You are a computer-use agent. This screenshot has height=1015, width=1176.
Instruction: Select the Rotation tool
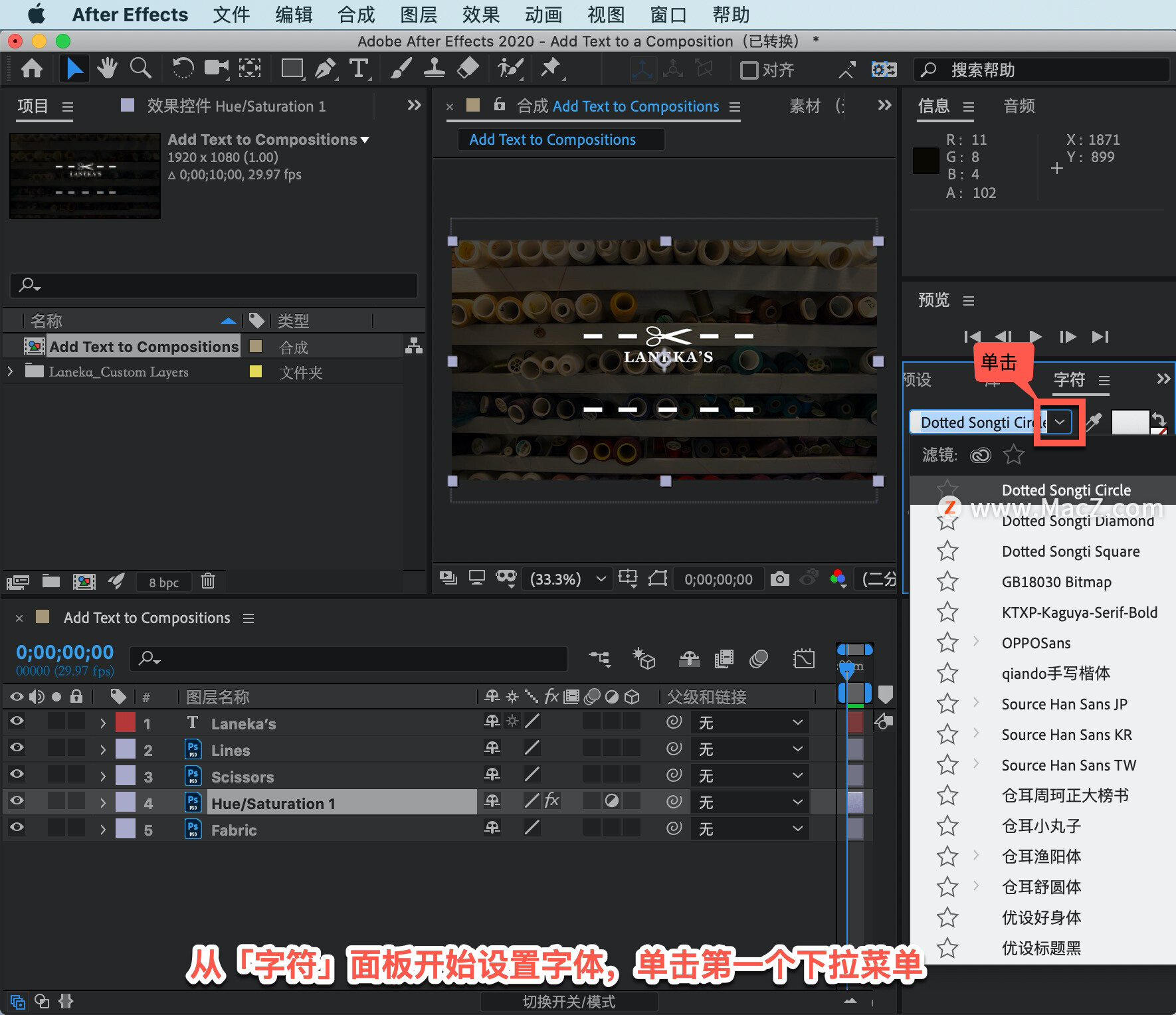(182, 68)
